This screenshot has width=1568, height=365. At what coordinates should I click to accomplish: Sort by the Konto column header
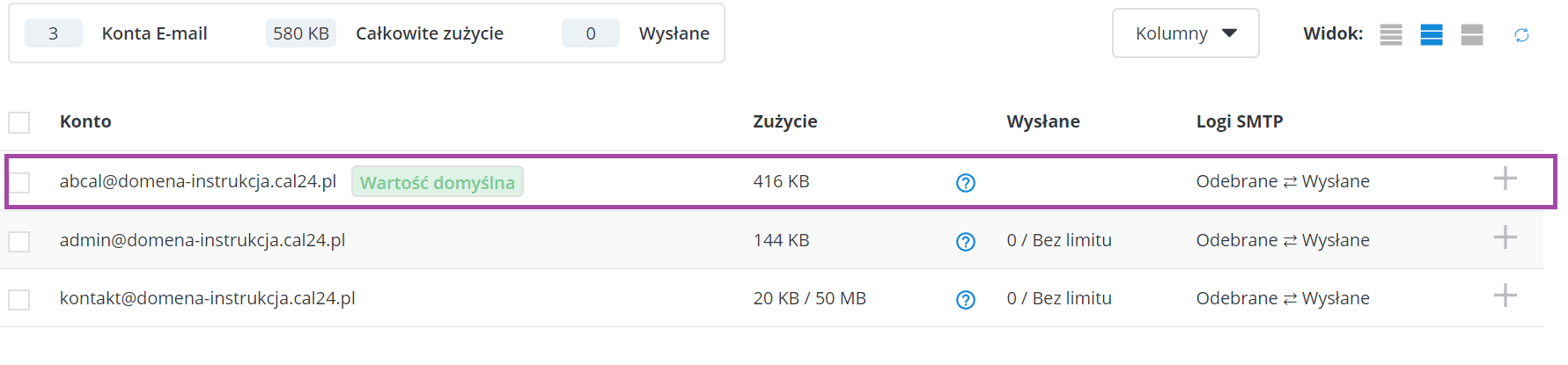(x=85, y=121)
